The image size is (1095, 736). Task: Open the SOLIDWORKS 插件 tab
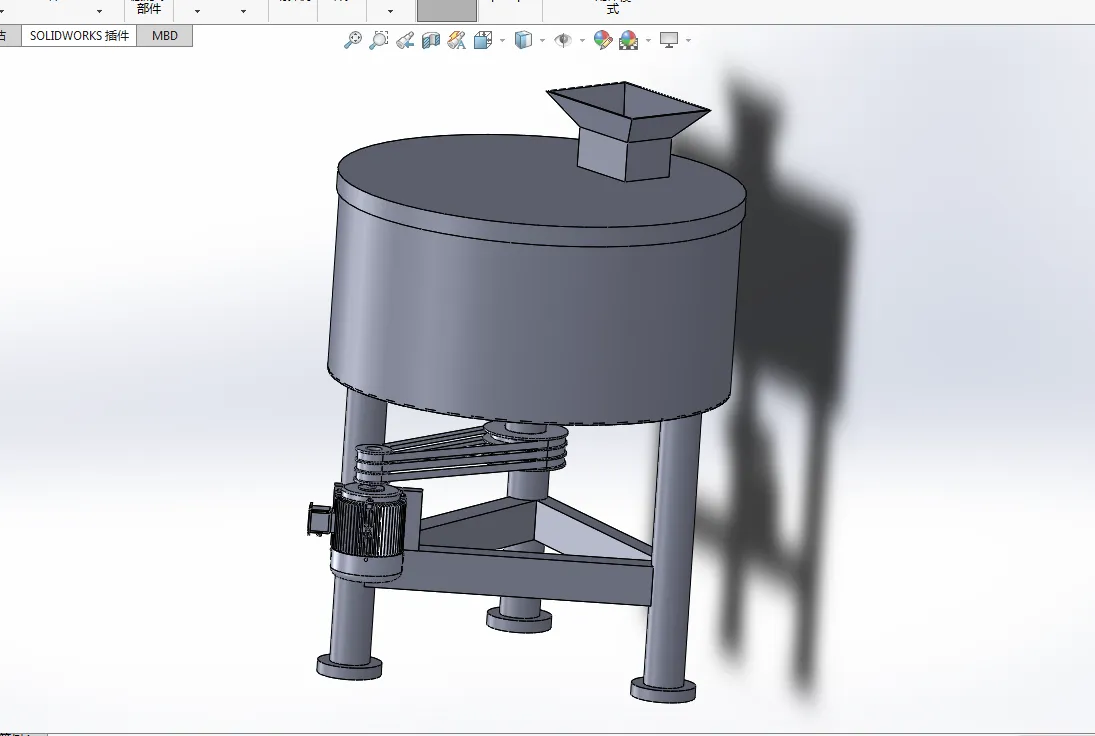click(x=79, y=36)
